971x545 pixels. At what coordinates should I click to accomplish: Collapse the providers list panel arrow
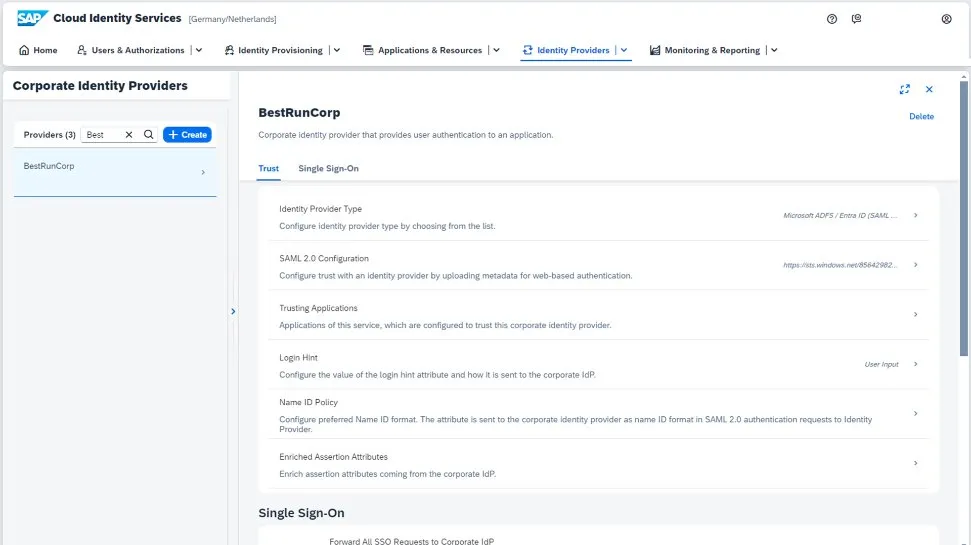pos(233,311)
